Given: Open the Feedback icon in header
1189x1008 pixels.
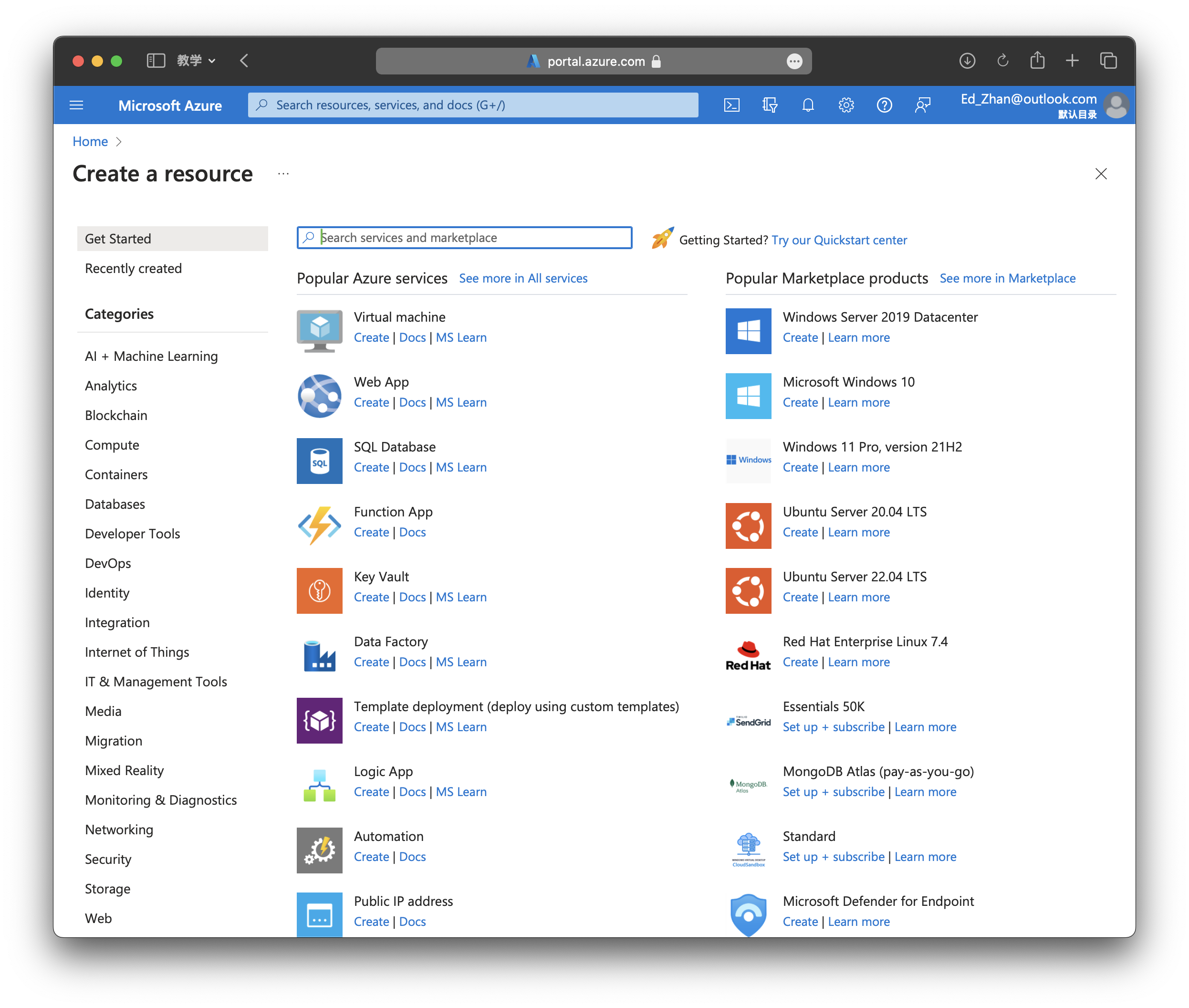Looking at the screenshot, I should pyautogui.click(x=922, y=105).
